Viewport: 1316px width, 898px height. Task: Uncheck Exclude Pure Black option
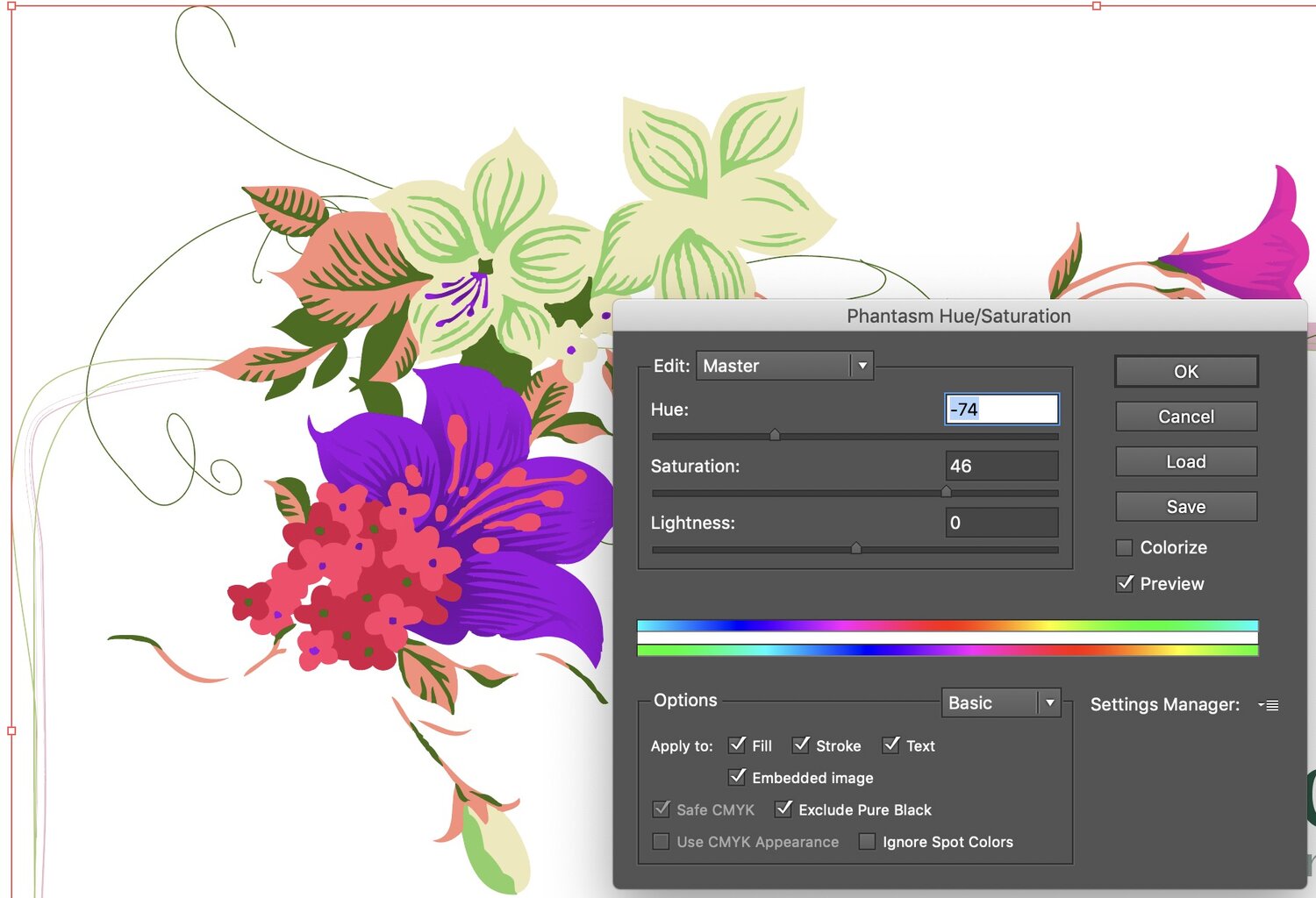[x=783, y=809]
